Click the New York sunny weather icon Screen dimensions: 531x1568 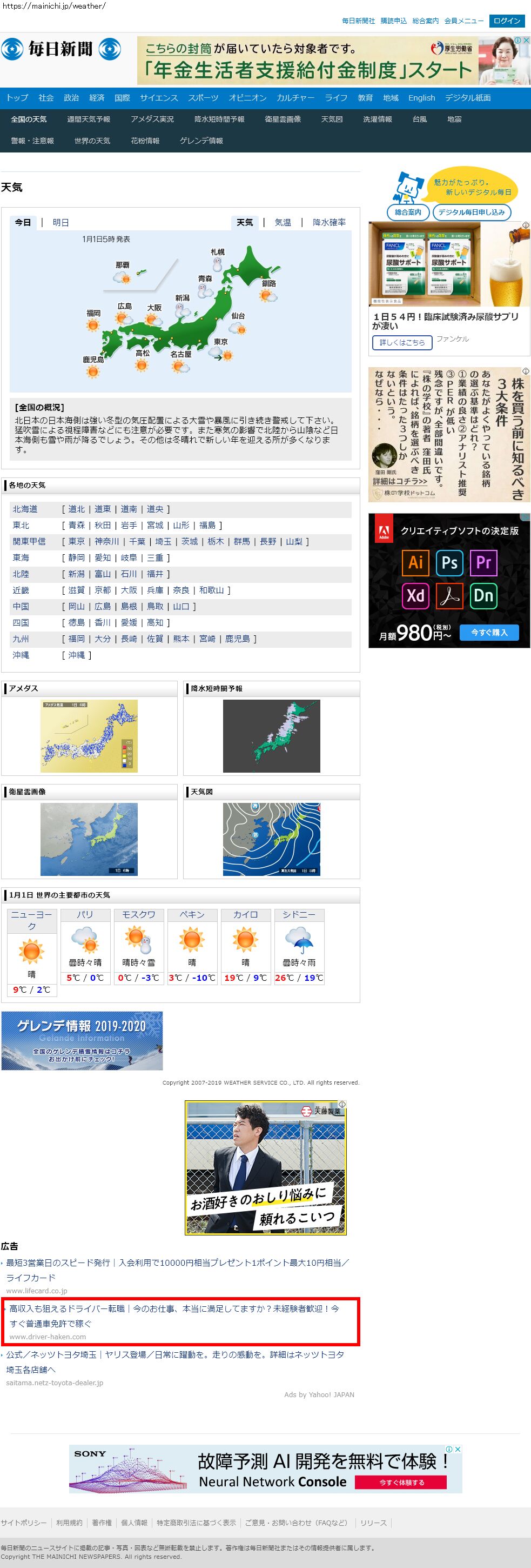[32, 951]
